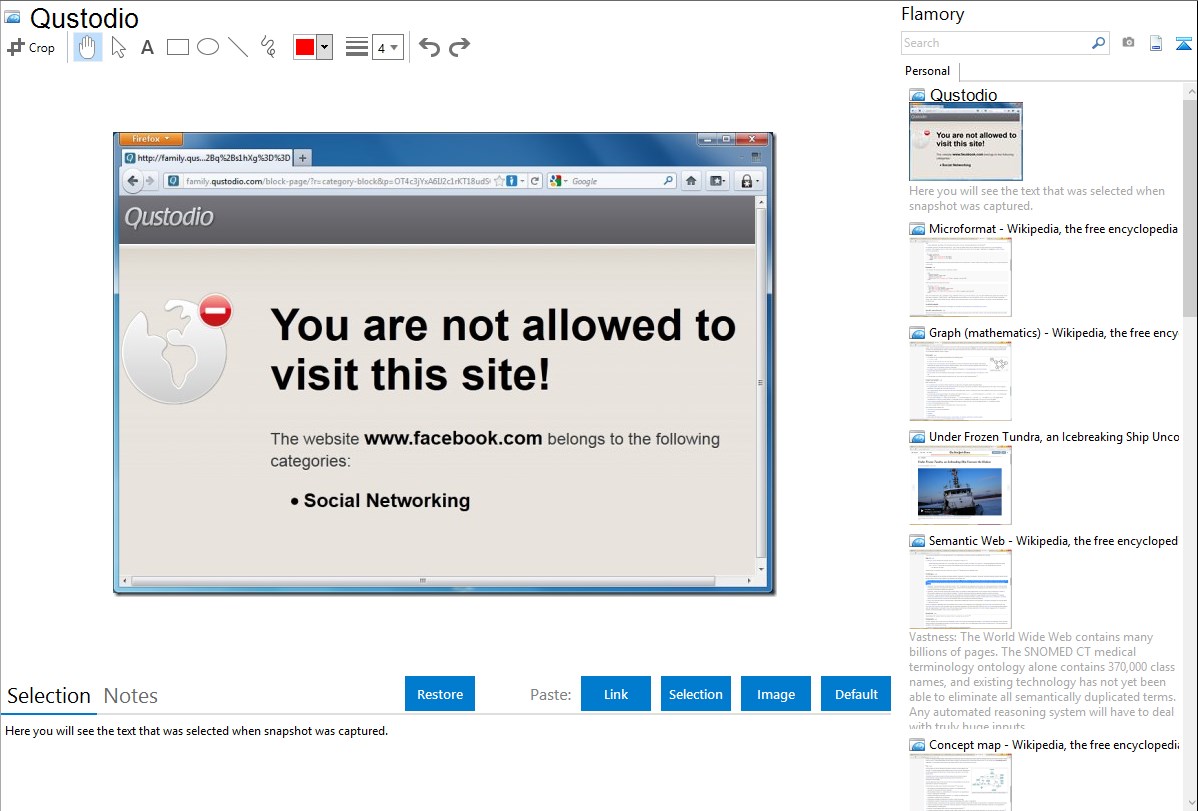Click the icon beside the Concept map title

(917, 745)
